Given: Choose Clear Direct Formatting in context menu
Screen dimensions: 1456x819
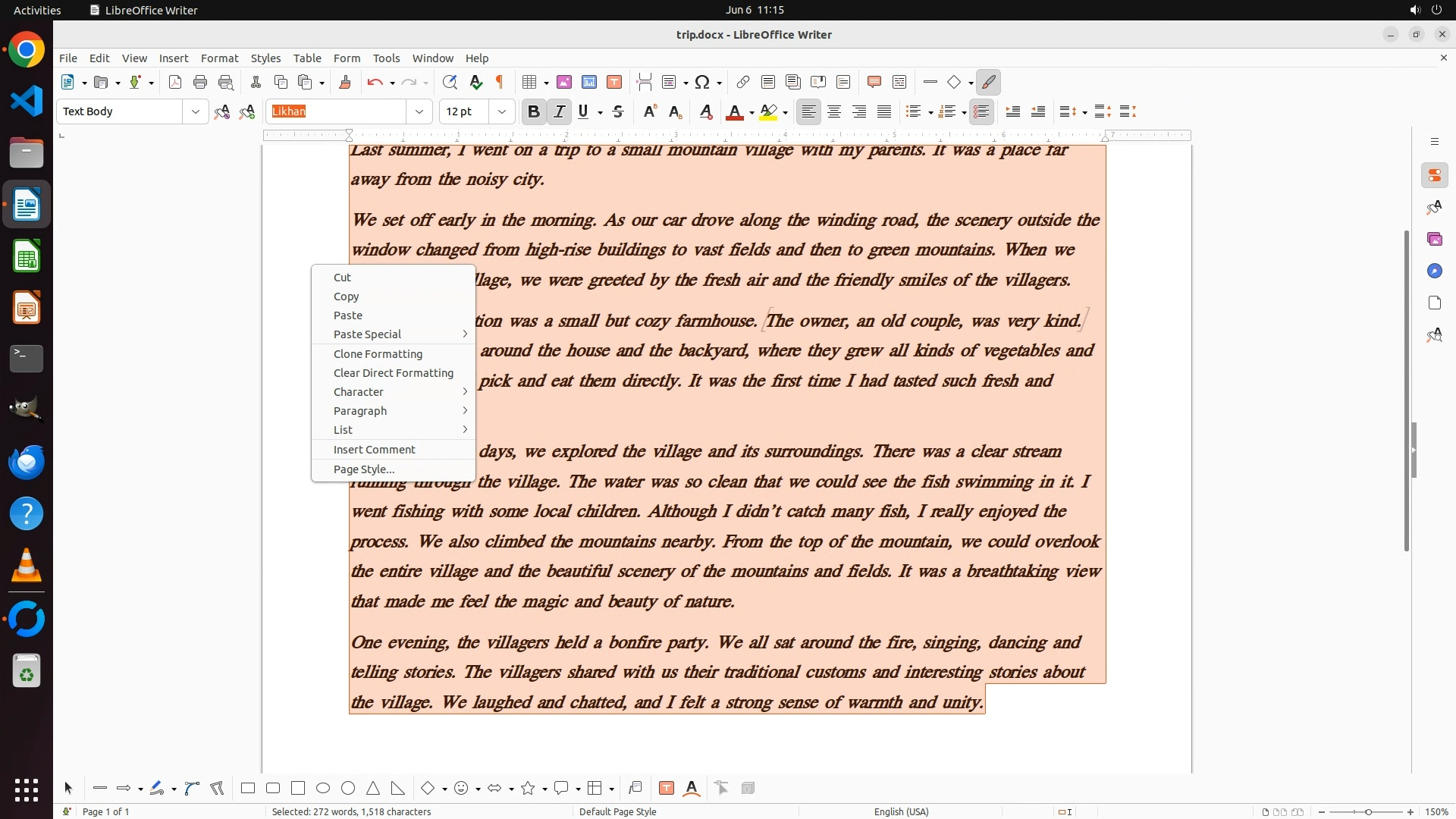Looking at the screenshot, I should click(393, 373).
